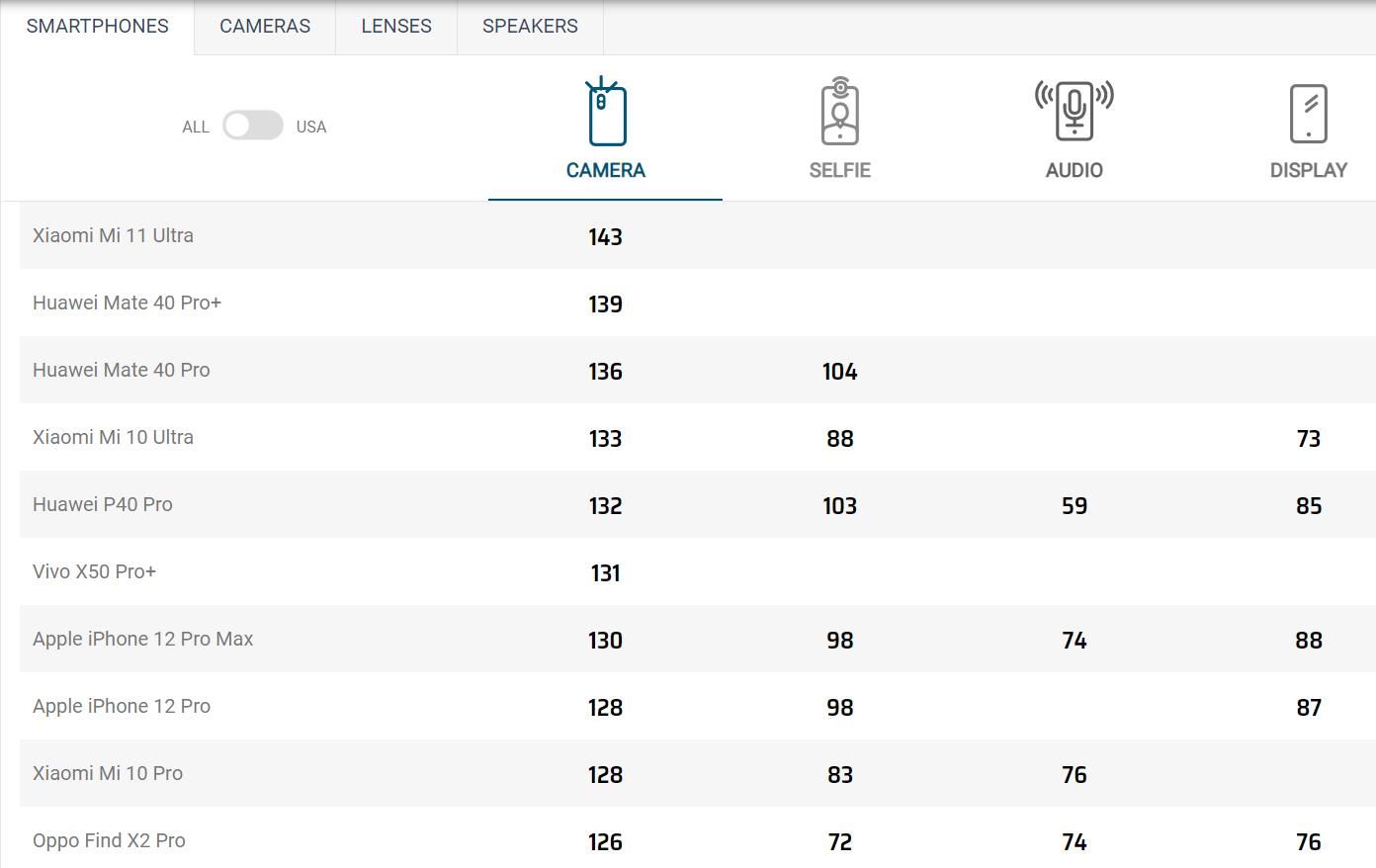Switch to the Cameras tab
Viewport: 1376px width, 868px height.
(x=265, y=27)
